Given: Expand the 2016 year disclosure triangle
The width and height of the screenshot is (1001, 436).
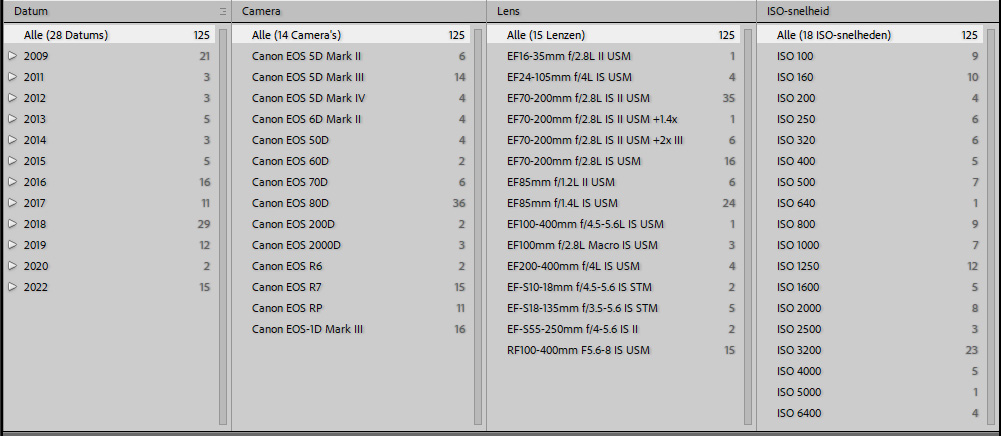Looking at the screenshot, I should [x=13, y=182].
